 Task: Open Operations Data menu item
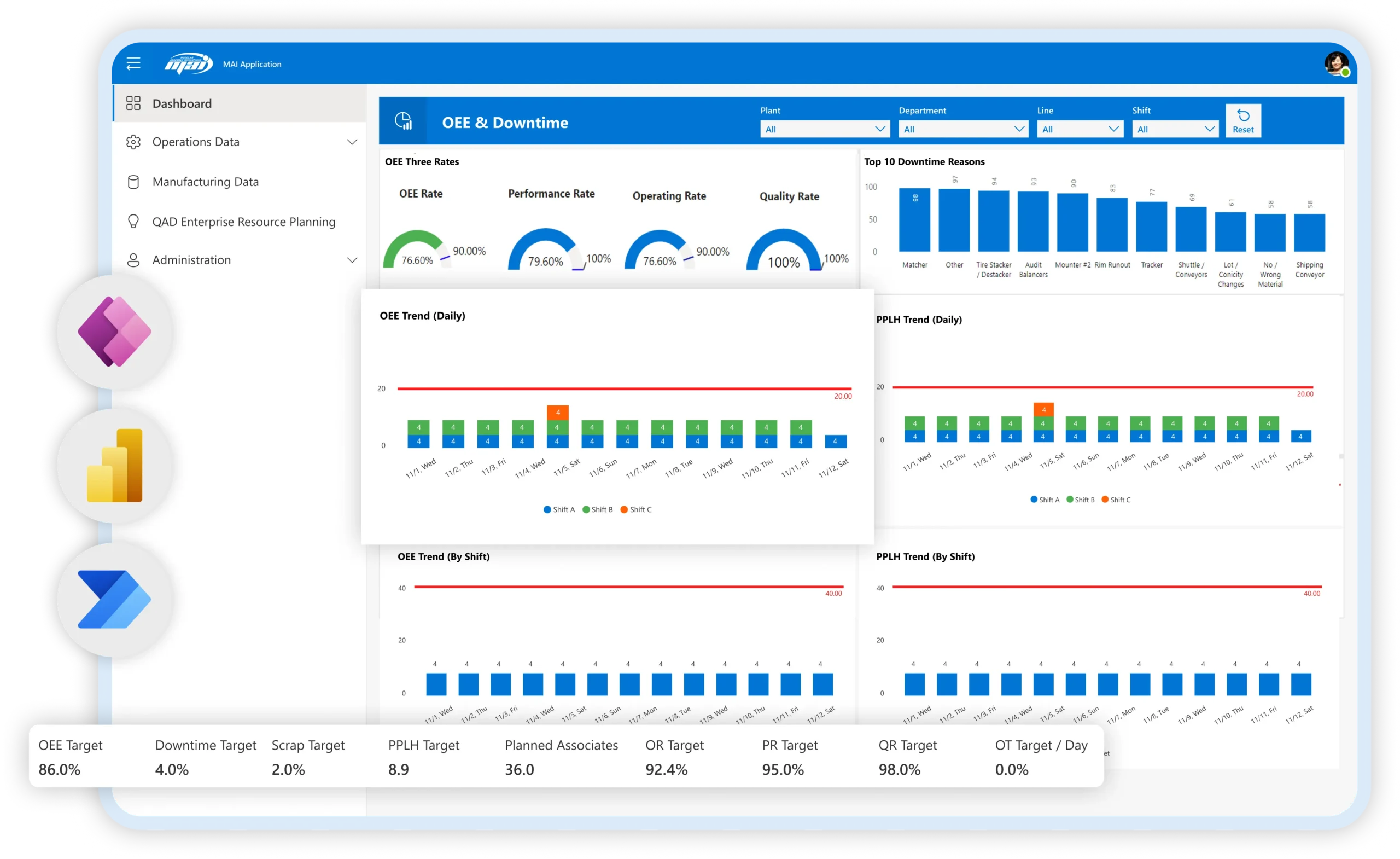[240, 142]
